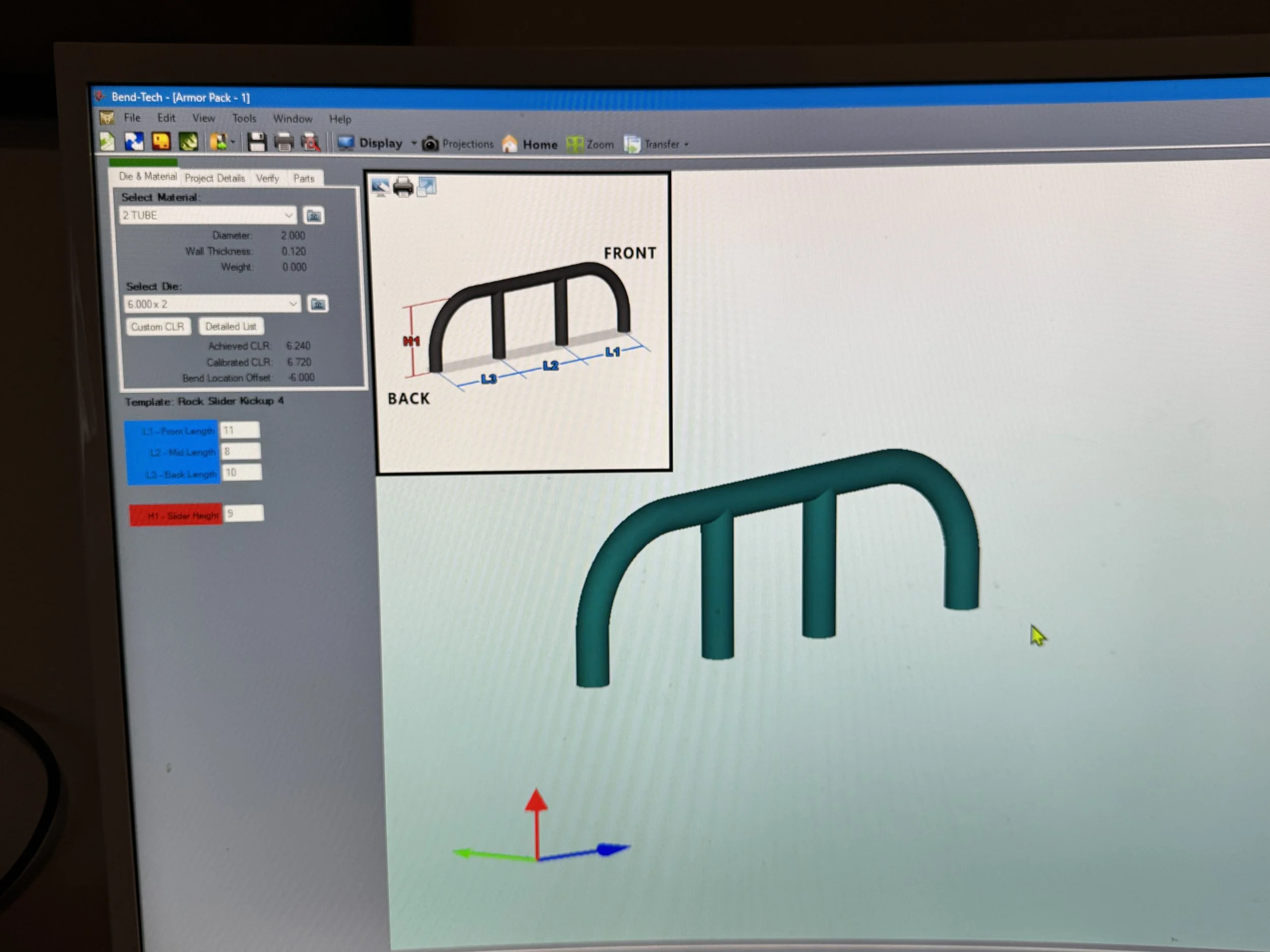Expand the Display dropdown arrow
Viewport: 1270px width, 952px height.
coord(414,144)
